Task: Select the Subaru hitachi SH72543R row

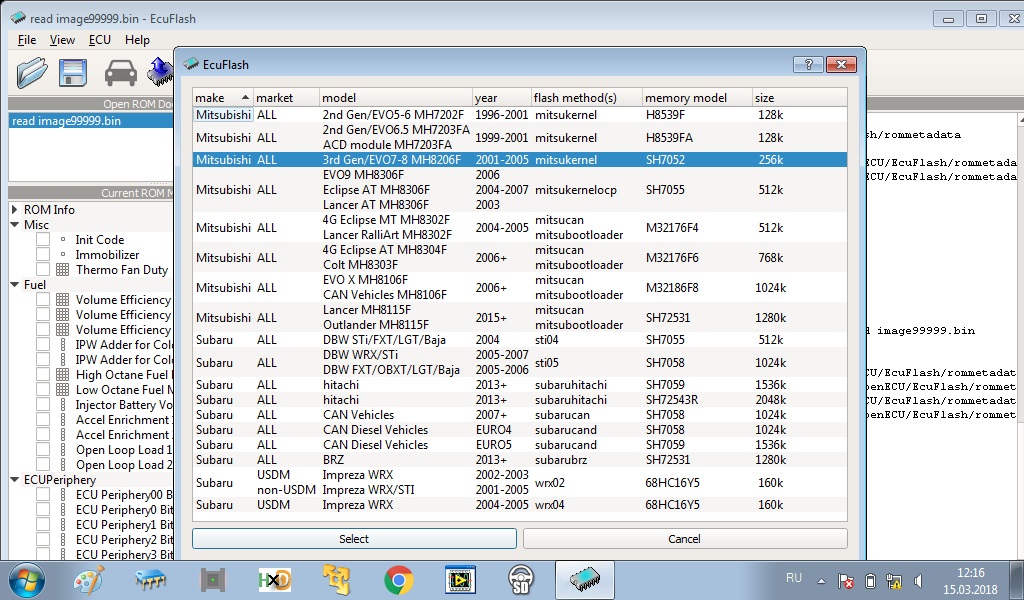Action: click(520, 400)
